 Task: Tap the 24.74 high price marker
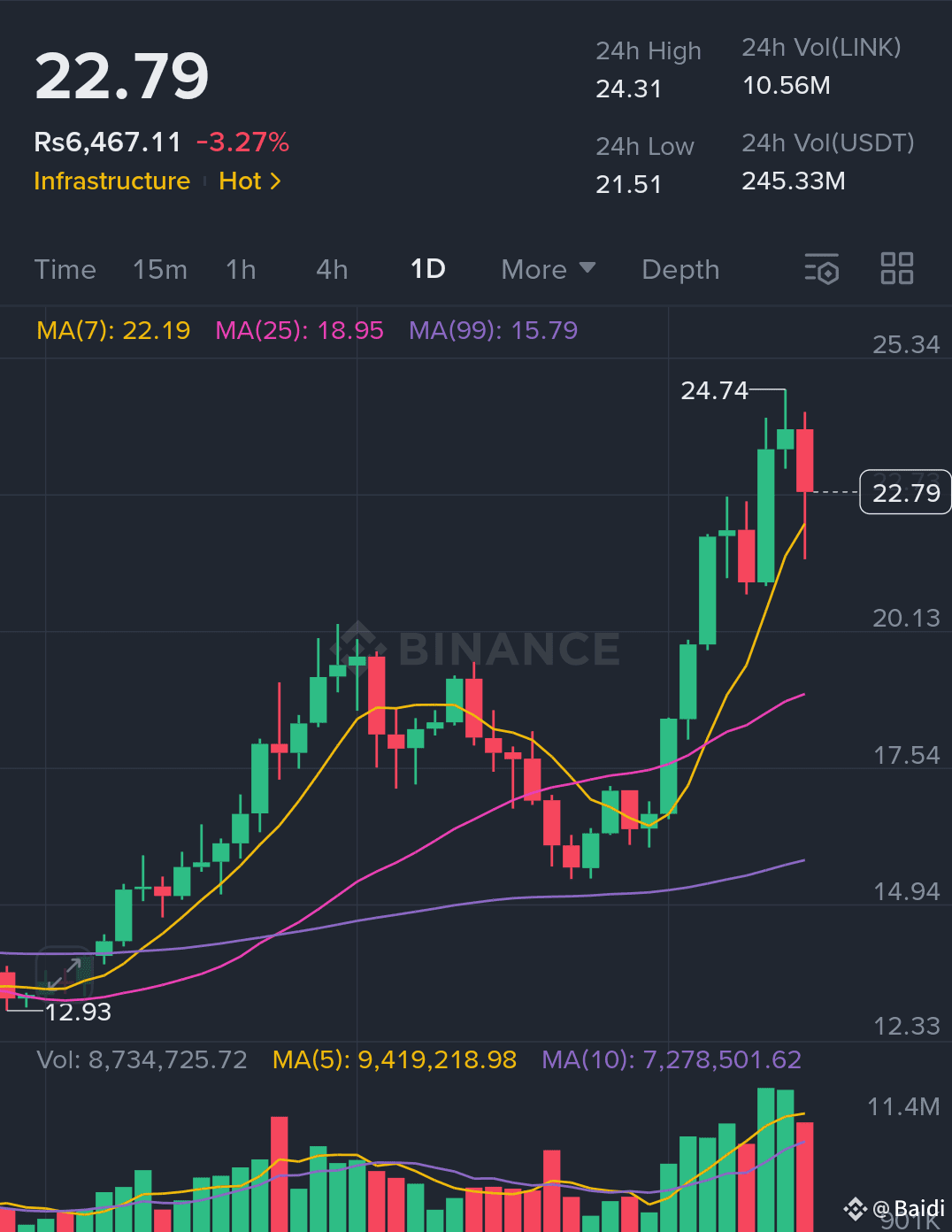pyautogui.click(x=714, y=390)
